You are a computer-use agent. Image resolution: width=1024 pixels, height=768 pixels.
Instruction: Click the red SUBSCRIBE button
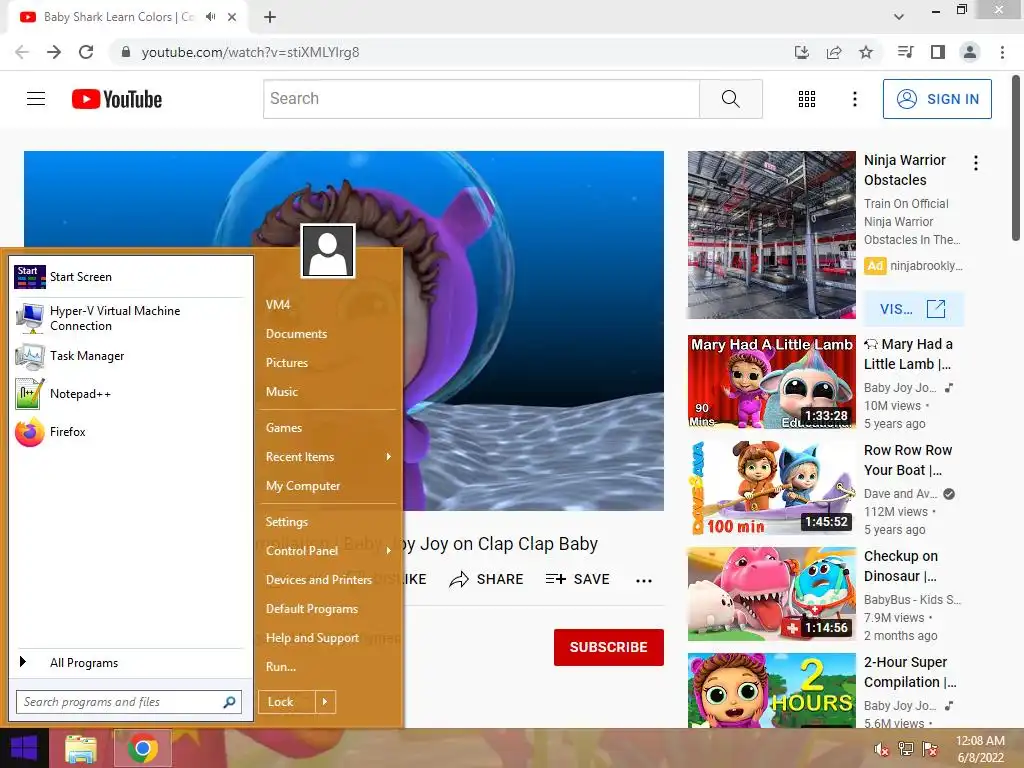point(609,647)
